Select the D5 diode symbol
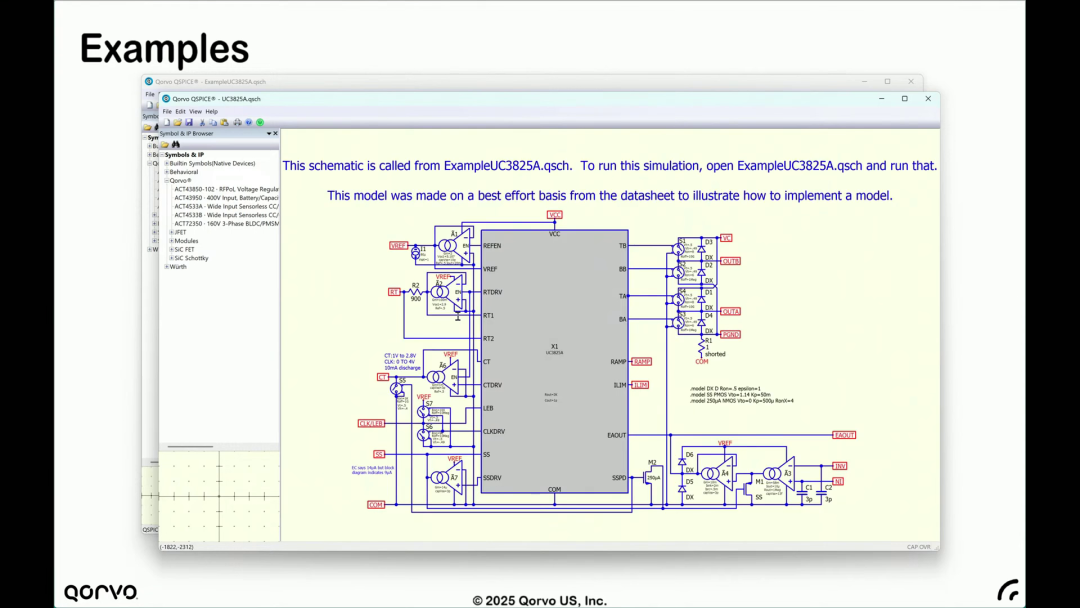Screen dimensions: 1080x608 683,488
